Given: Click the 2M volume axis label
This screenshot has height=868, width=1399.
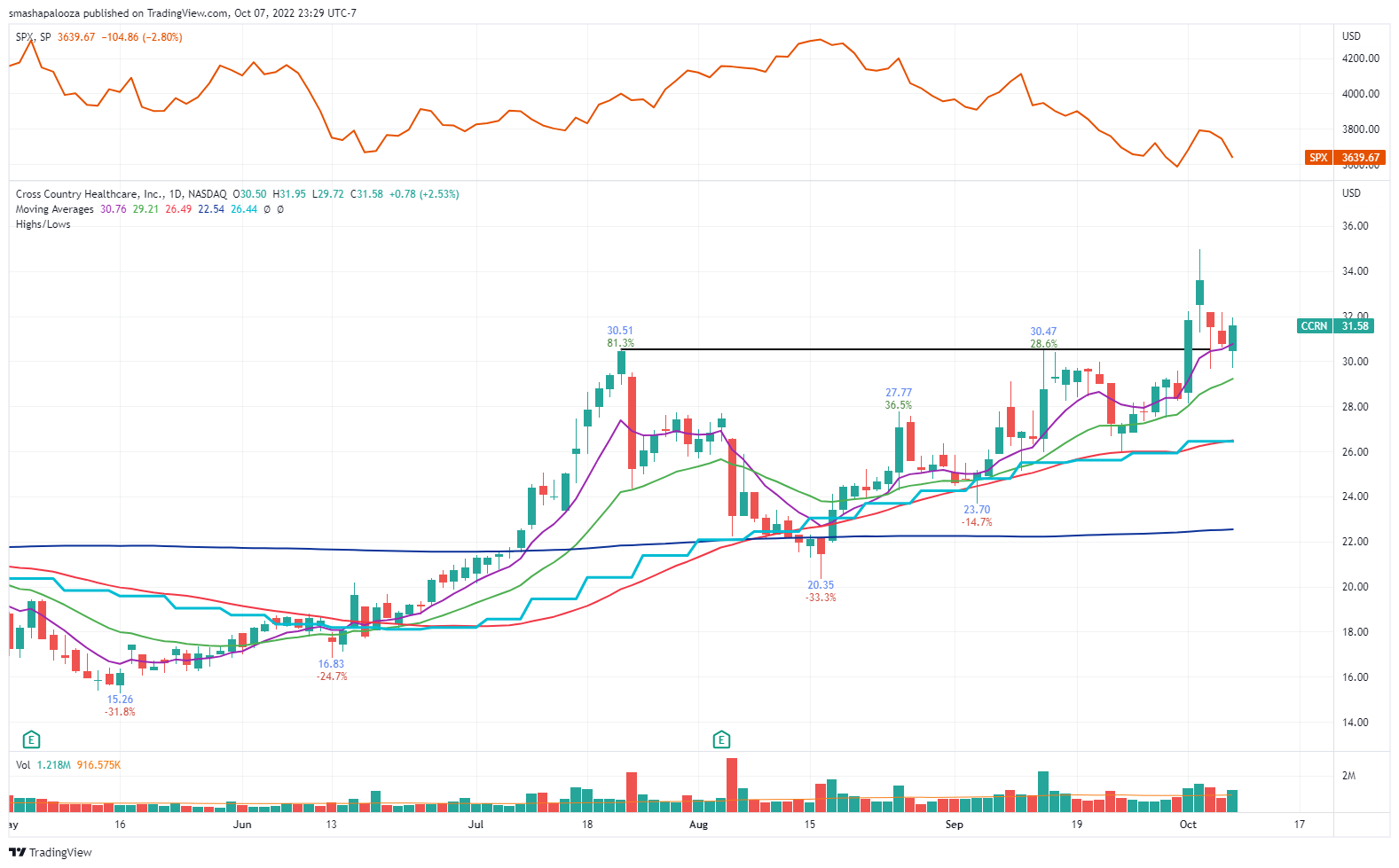Looking at the screenshot, I should point(1348,776).
